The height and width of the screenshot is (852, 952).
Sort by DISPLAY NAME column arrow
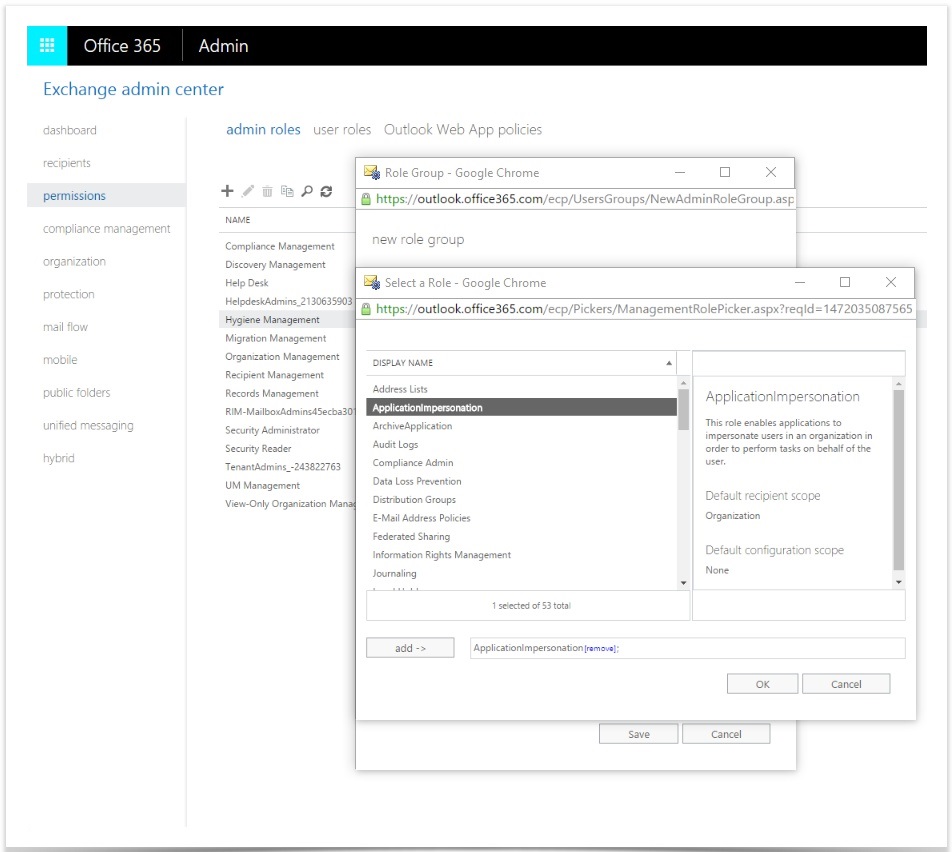(x=669, y=363)
